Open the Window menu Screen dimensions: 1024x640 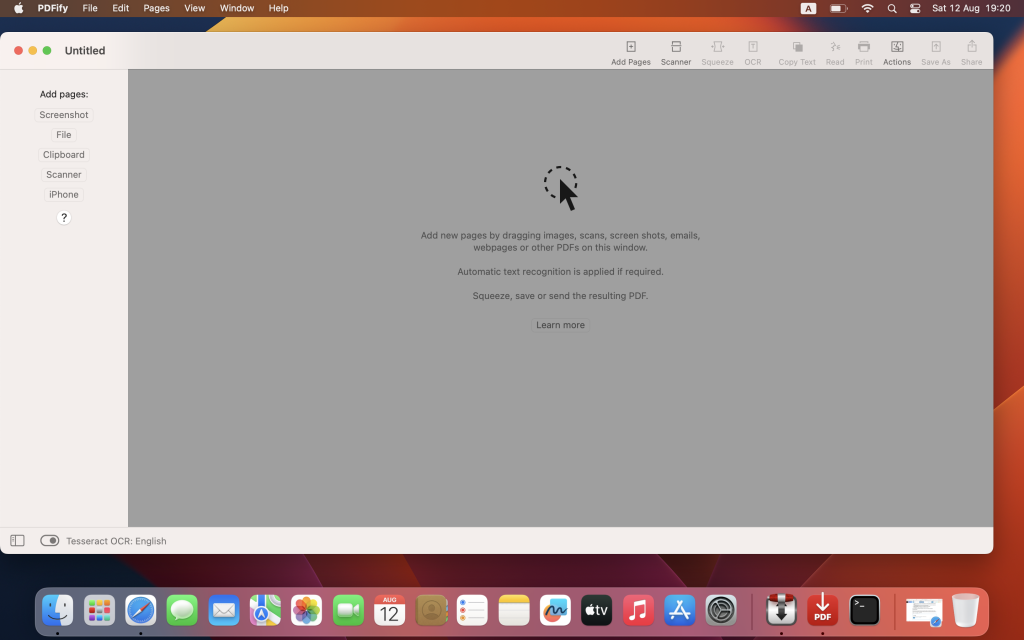(x=236, y=8)
